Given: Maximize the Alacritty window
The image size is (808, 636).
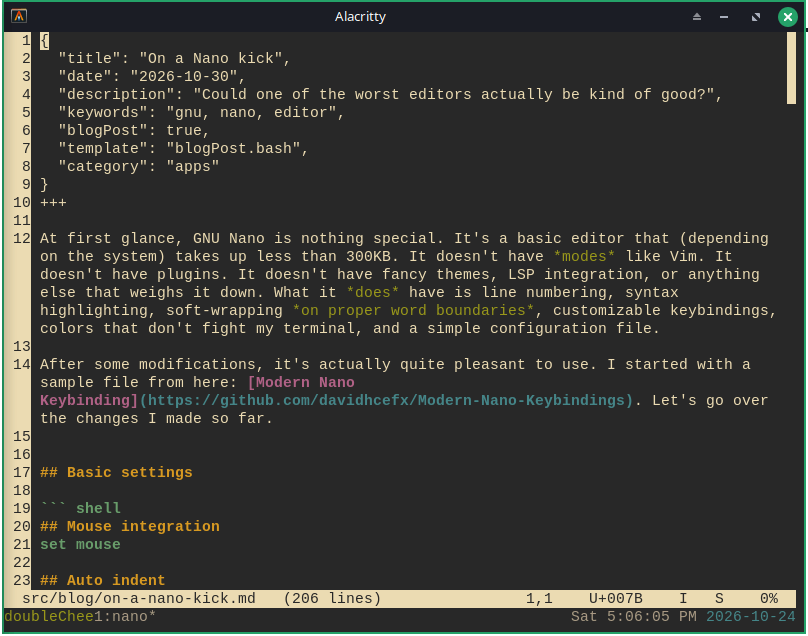Looking at the screenshot, I should point(755,17).
